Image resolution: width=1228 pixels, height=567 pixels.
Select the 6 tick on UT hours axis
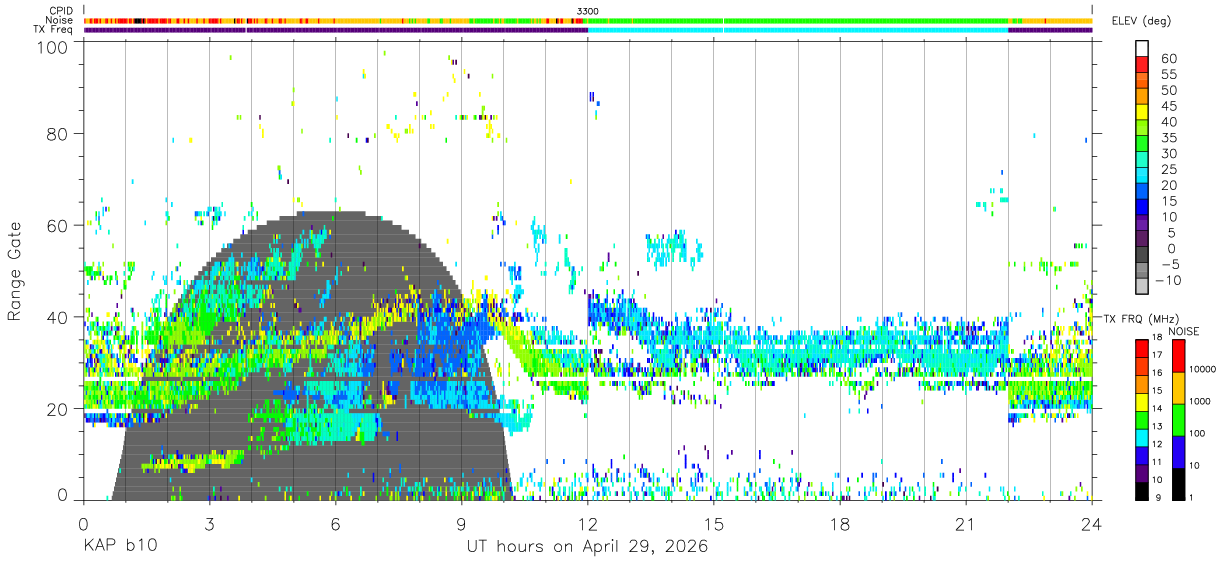(335, 524)
